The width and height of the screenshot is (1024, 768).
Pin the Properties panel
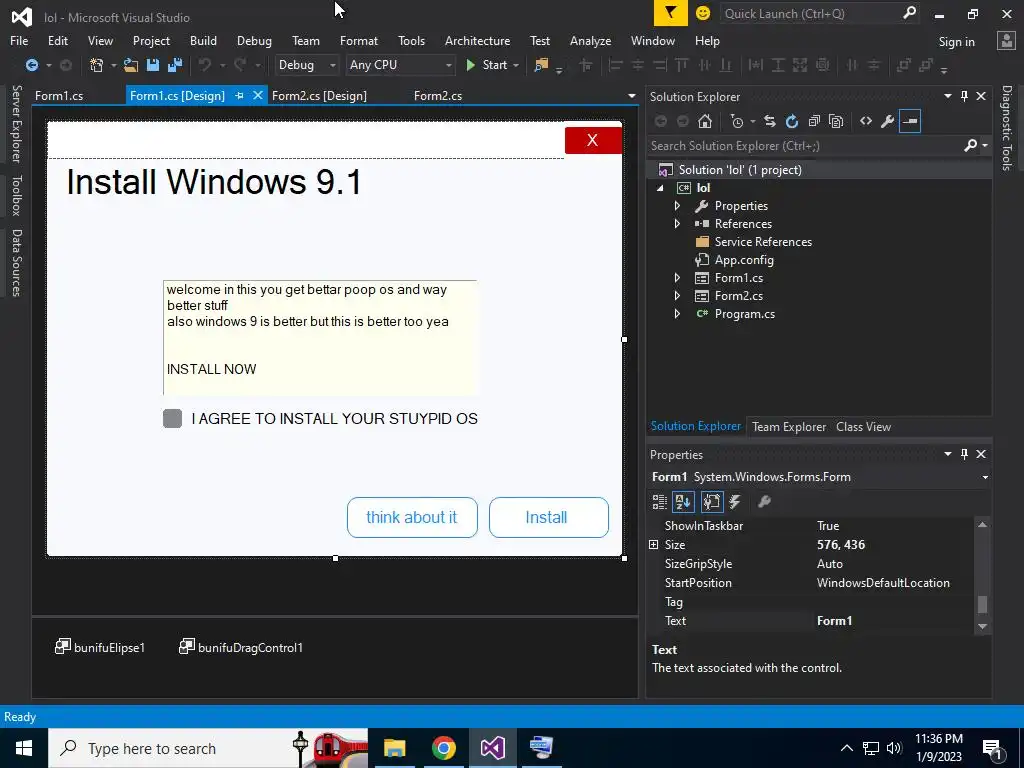point(965,455)
